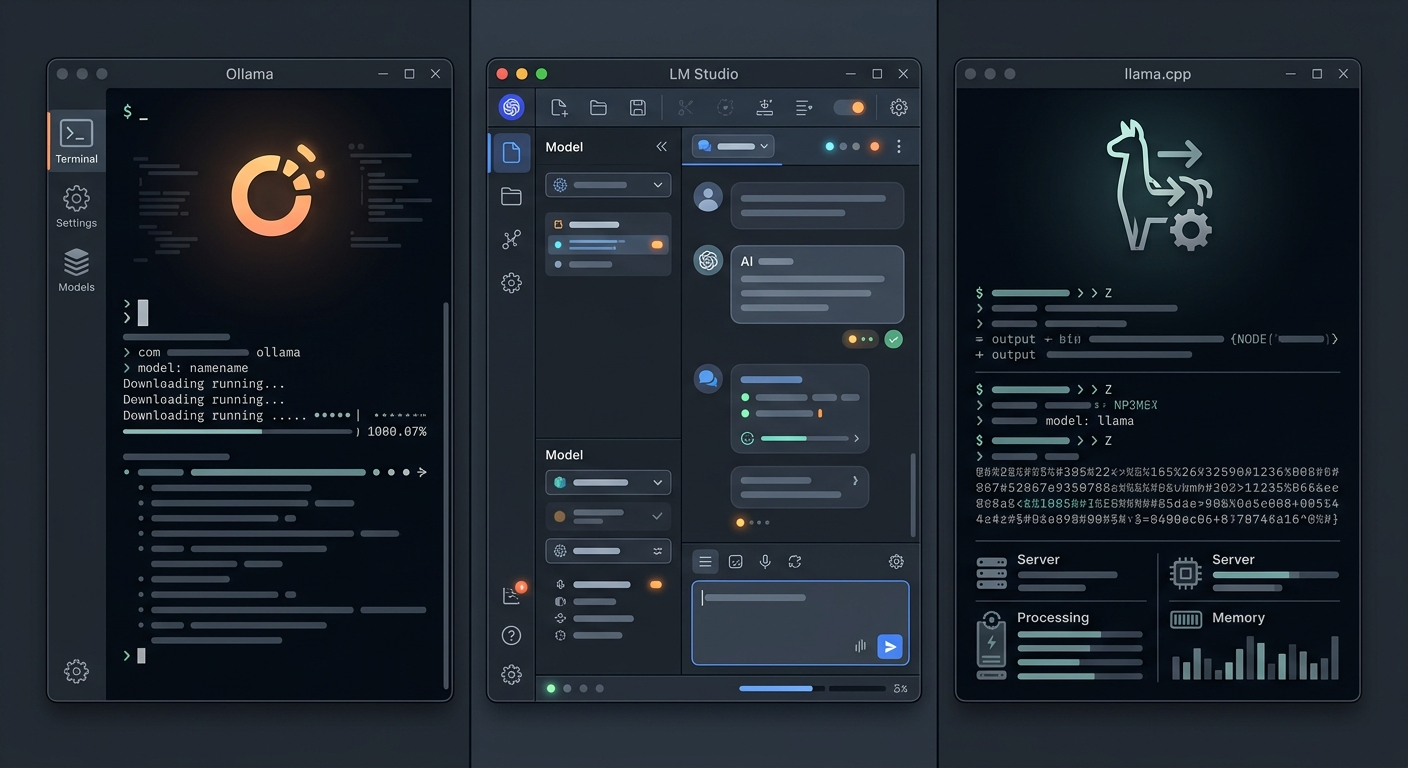1408x768 pixels.
Task: Toggle the orange indicator on highlighted model row
Action: coord(657,244)
